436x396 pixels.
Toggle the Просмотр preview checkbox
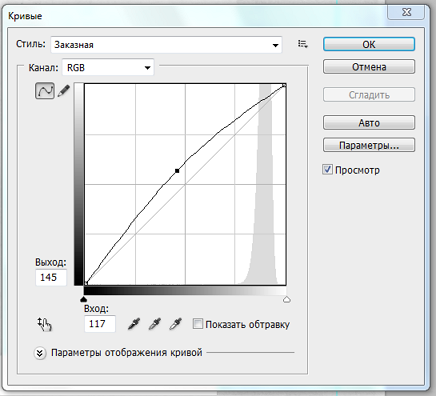coord(327,170)
